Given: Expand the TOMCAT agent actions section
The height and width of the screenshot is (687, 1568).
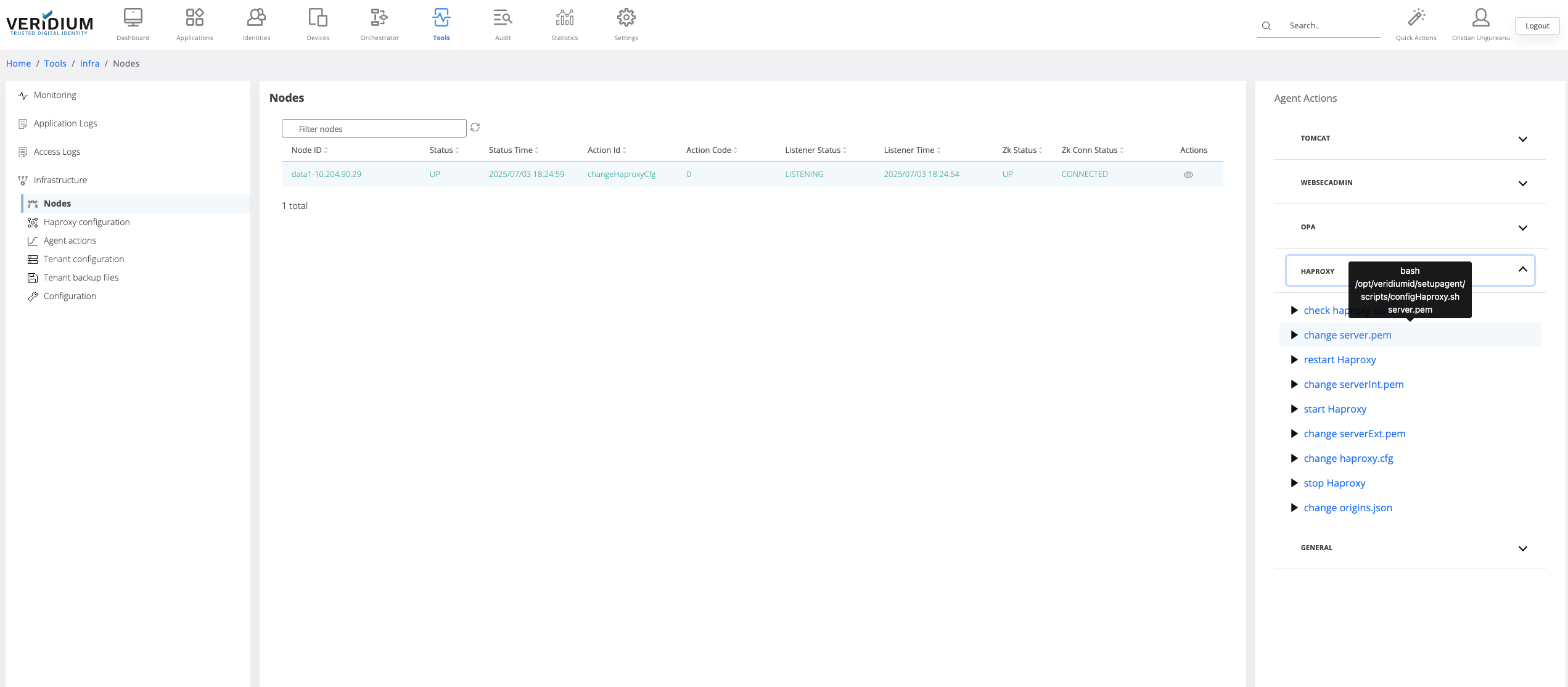Looking at the screenshot, I should (x=1522, y=139).
